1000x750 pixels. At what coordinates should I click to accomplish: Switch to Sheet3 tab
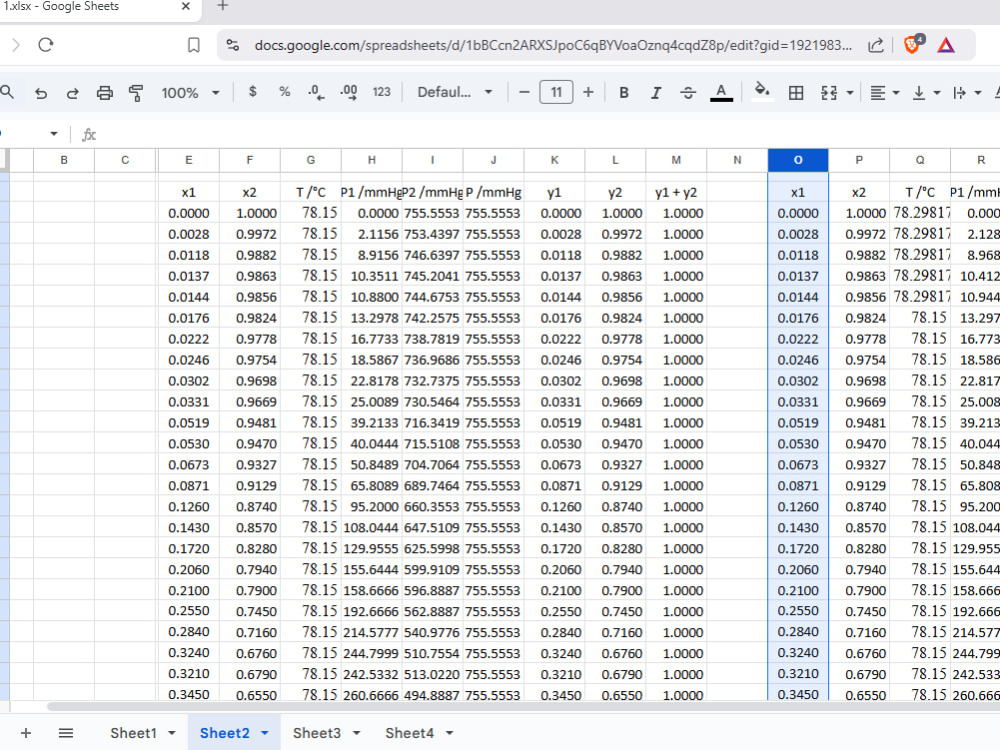point(317,733)
